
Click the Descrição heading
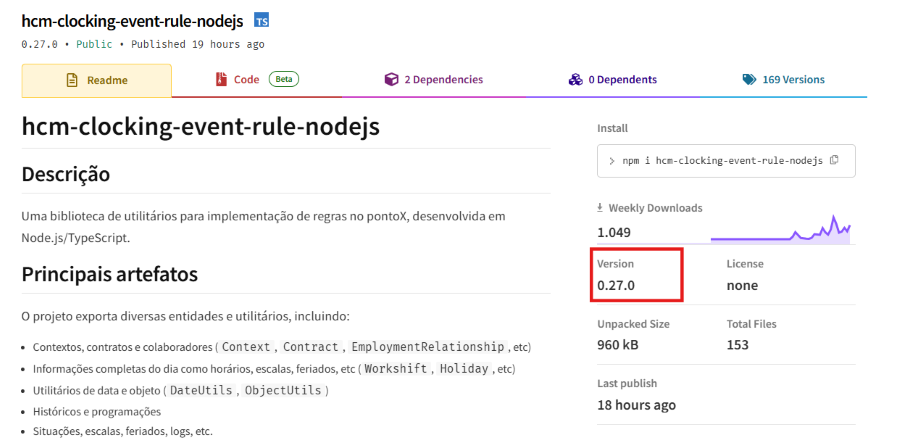click(x=66, y=174)
